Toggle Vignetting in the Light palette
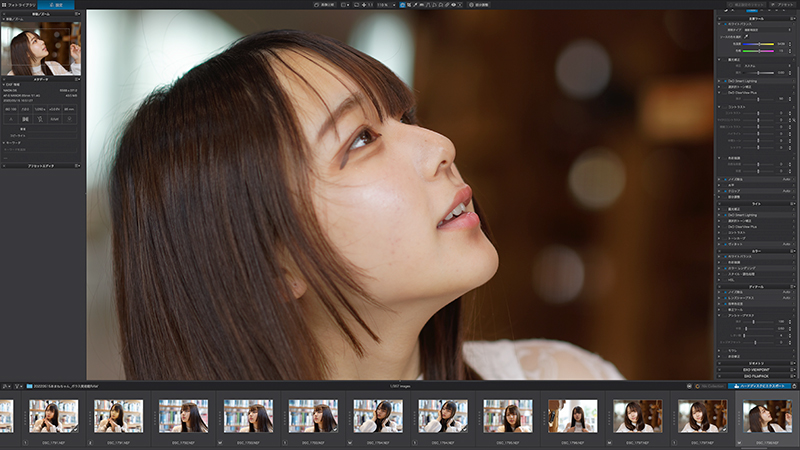800x450 pixels. pyautogui.click(x=725, y=244)
